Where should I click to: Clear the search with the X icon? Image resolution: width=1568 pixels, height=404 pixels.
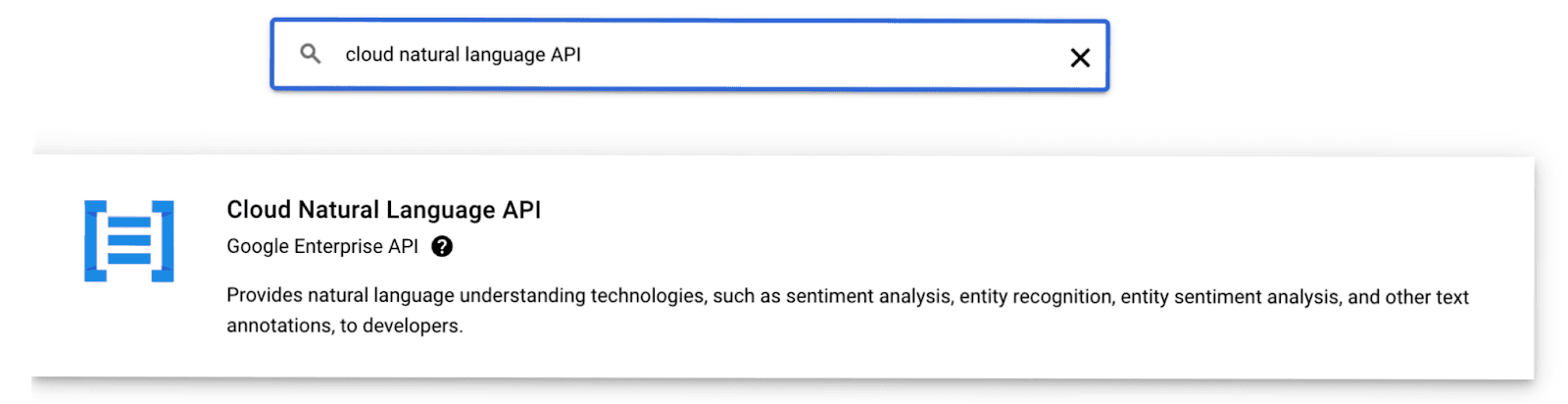1080,58
